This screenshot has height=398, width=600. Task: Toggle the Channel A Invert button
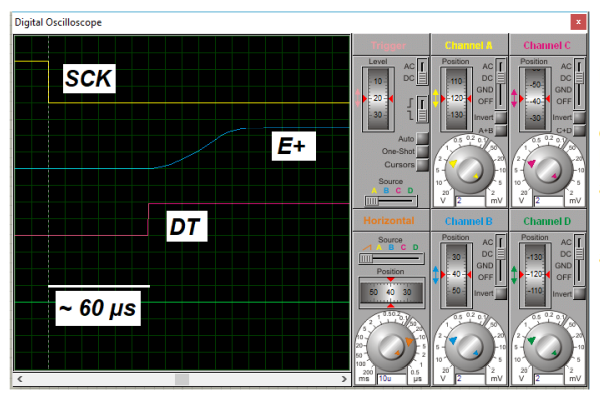(x=501, y=117)
